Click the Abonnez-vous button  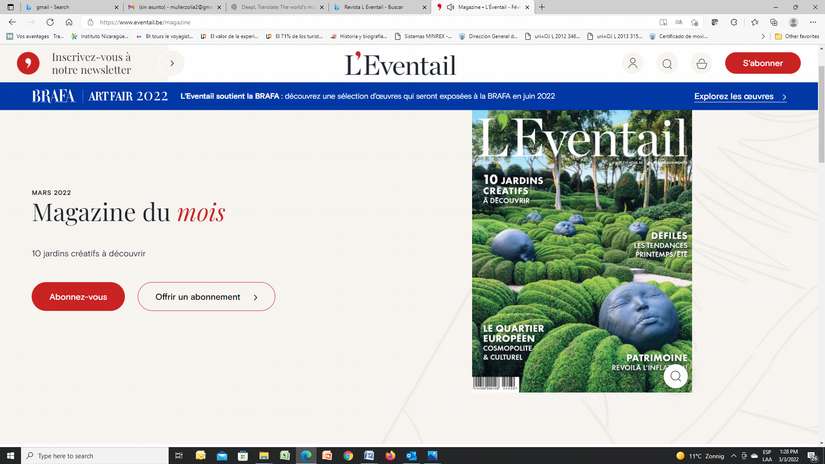coord(78,297)
